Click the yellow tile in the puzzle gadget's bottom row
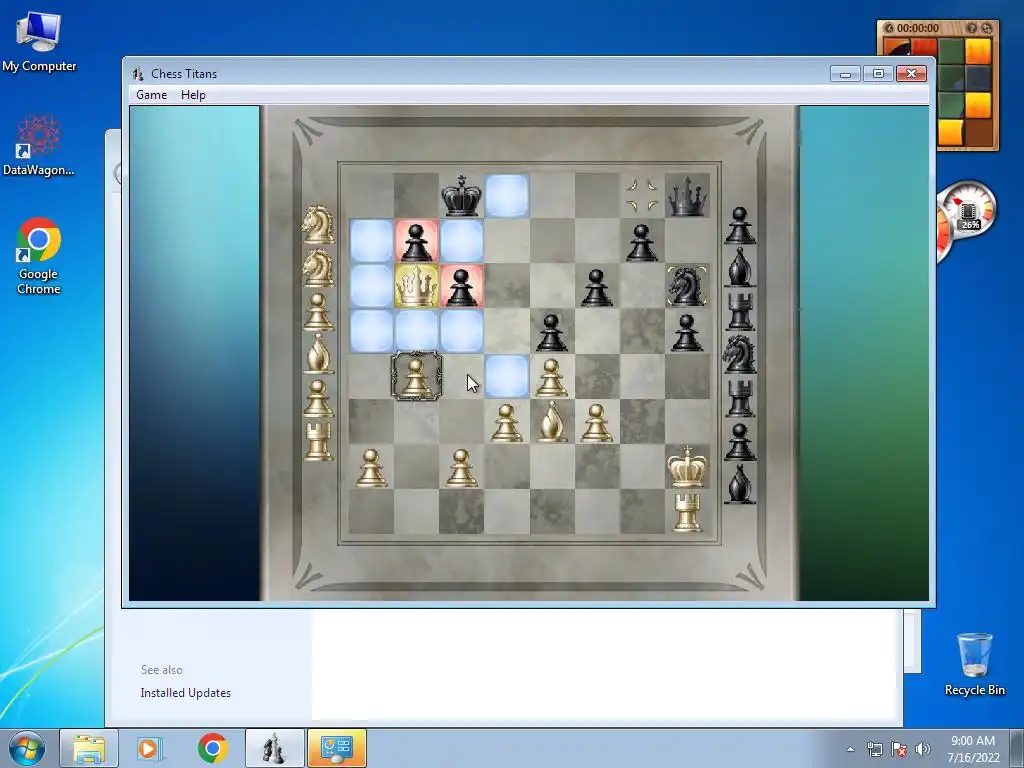The image size is (1024, 768). (x=951, y=133)
